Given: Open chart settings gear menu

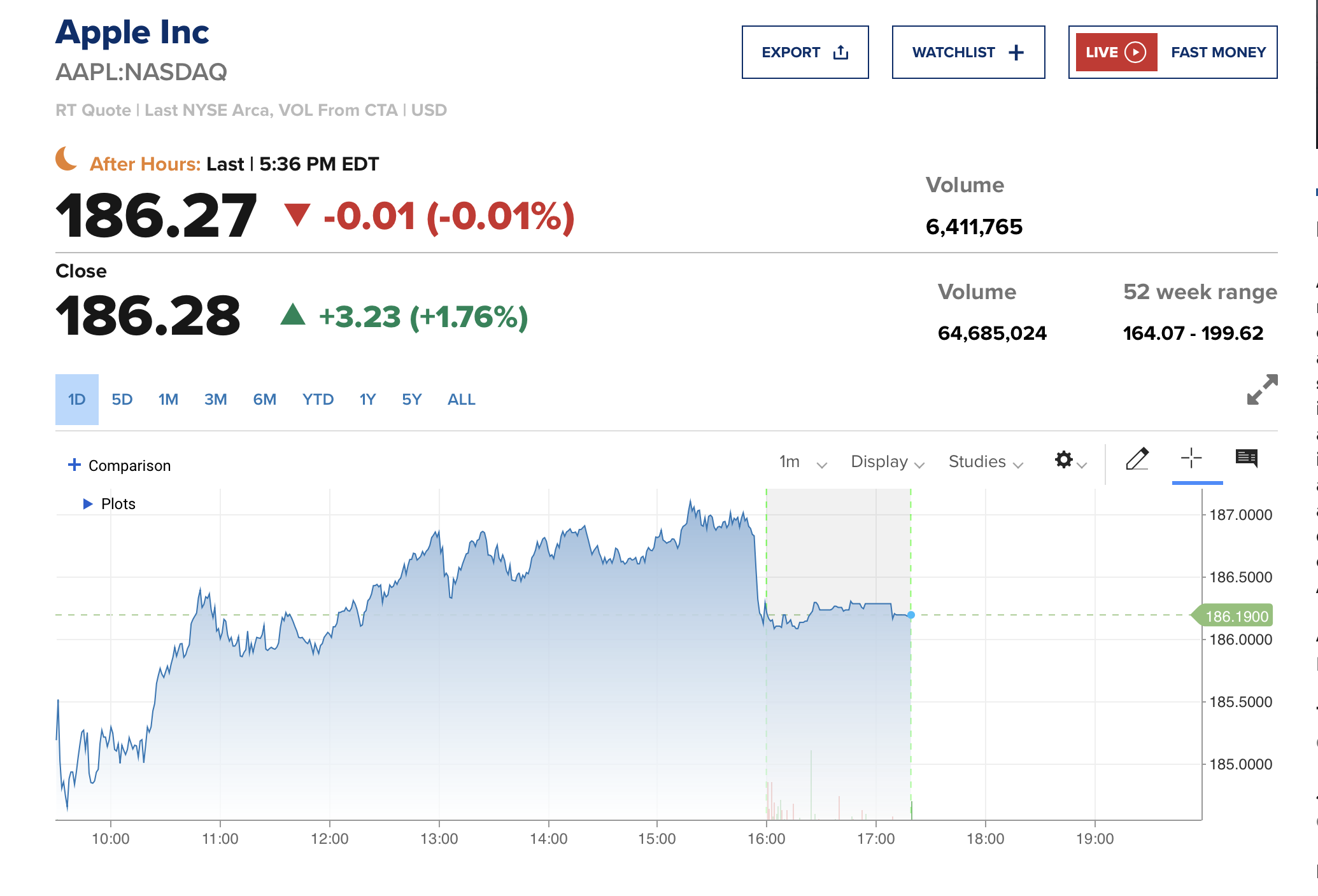Looking at the screenshot, I should [1064, 460].
